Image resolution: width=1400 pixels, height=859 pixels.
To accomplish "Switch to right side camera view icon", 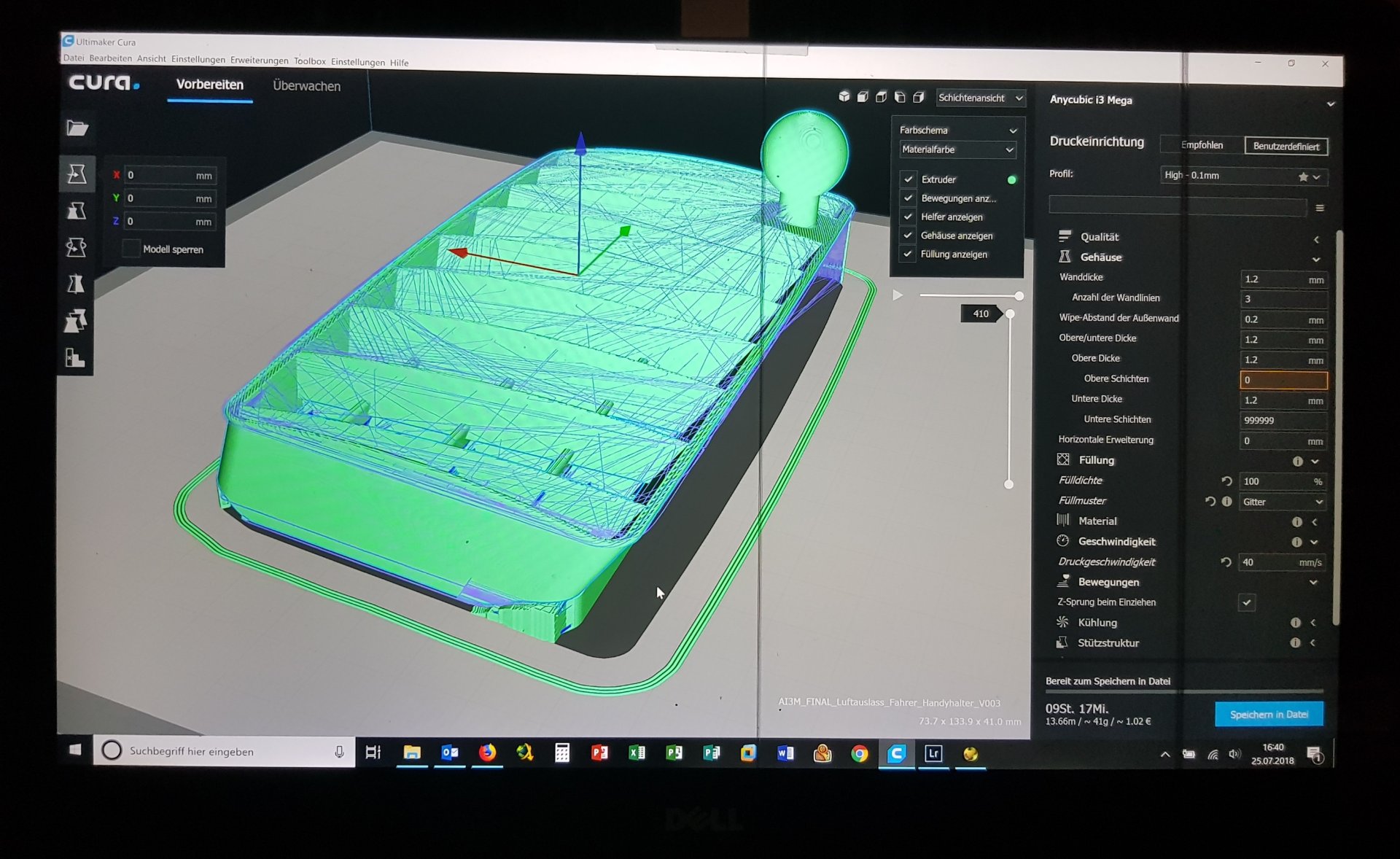I will [x=919, y=96].
